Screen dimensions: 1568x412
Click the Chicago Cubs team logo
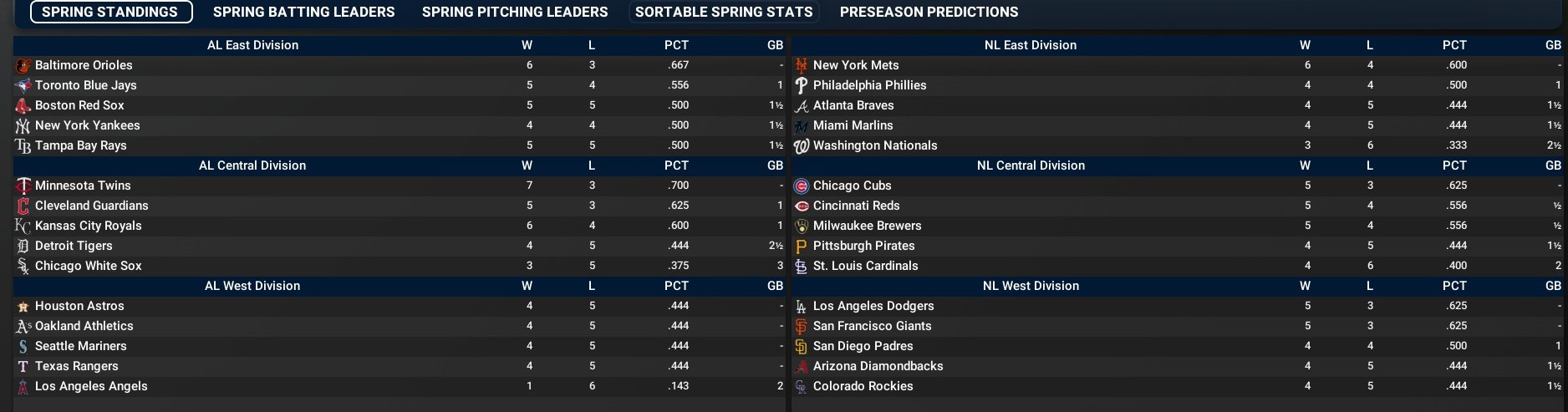[x=802, y=186]
